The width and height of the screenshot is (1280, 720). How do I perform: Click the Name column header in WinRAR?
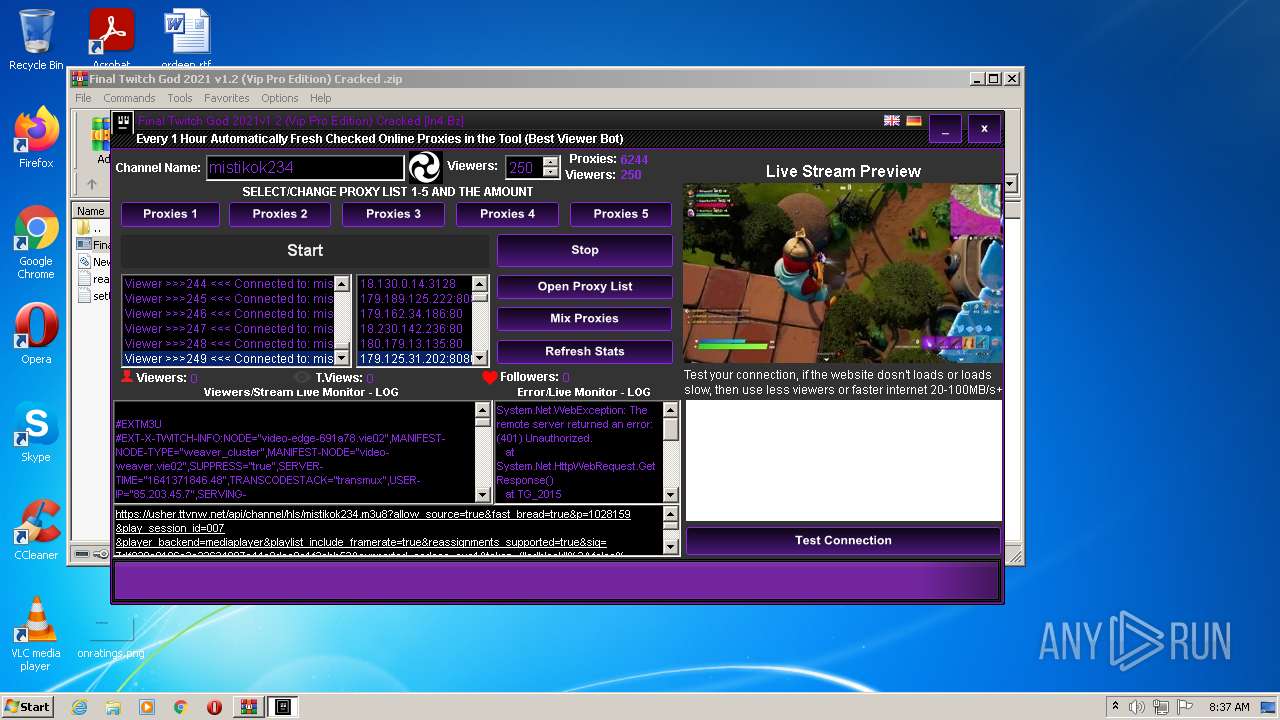click(x=91, y=211)
